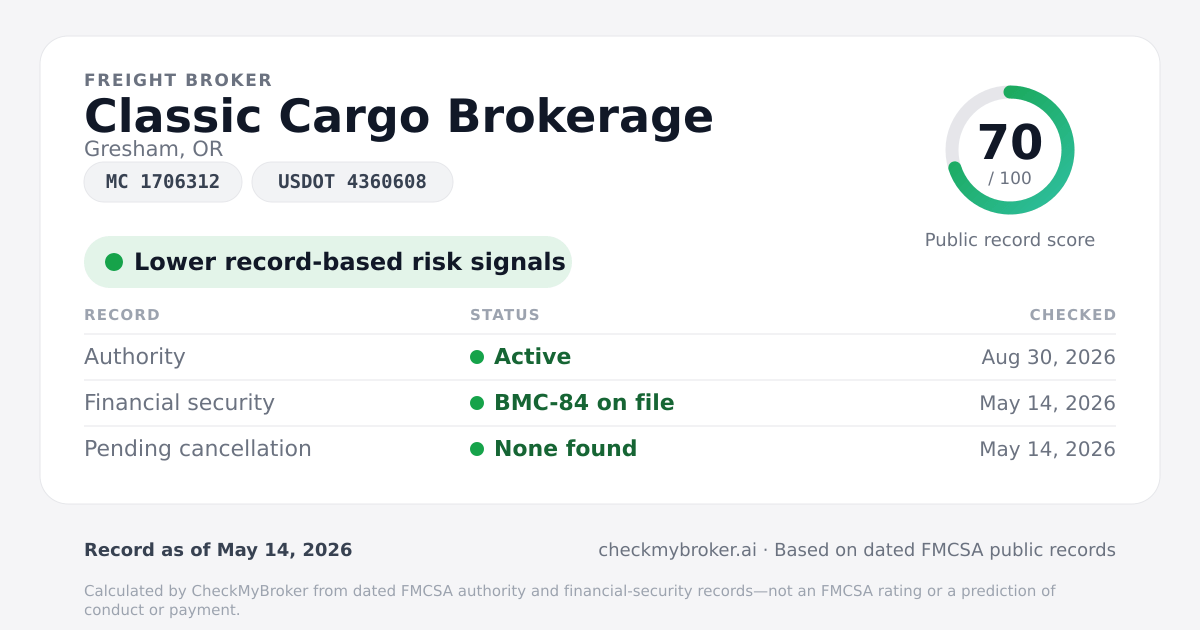Viewport: 1200px width, 630px height.
Task: Click the green dot in the risk signals badge
Action: point(114,262)
